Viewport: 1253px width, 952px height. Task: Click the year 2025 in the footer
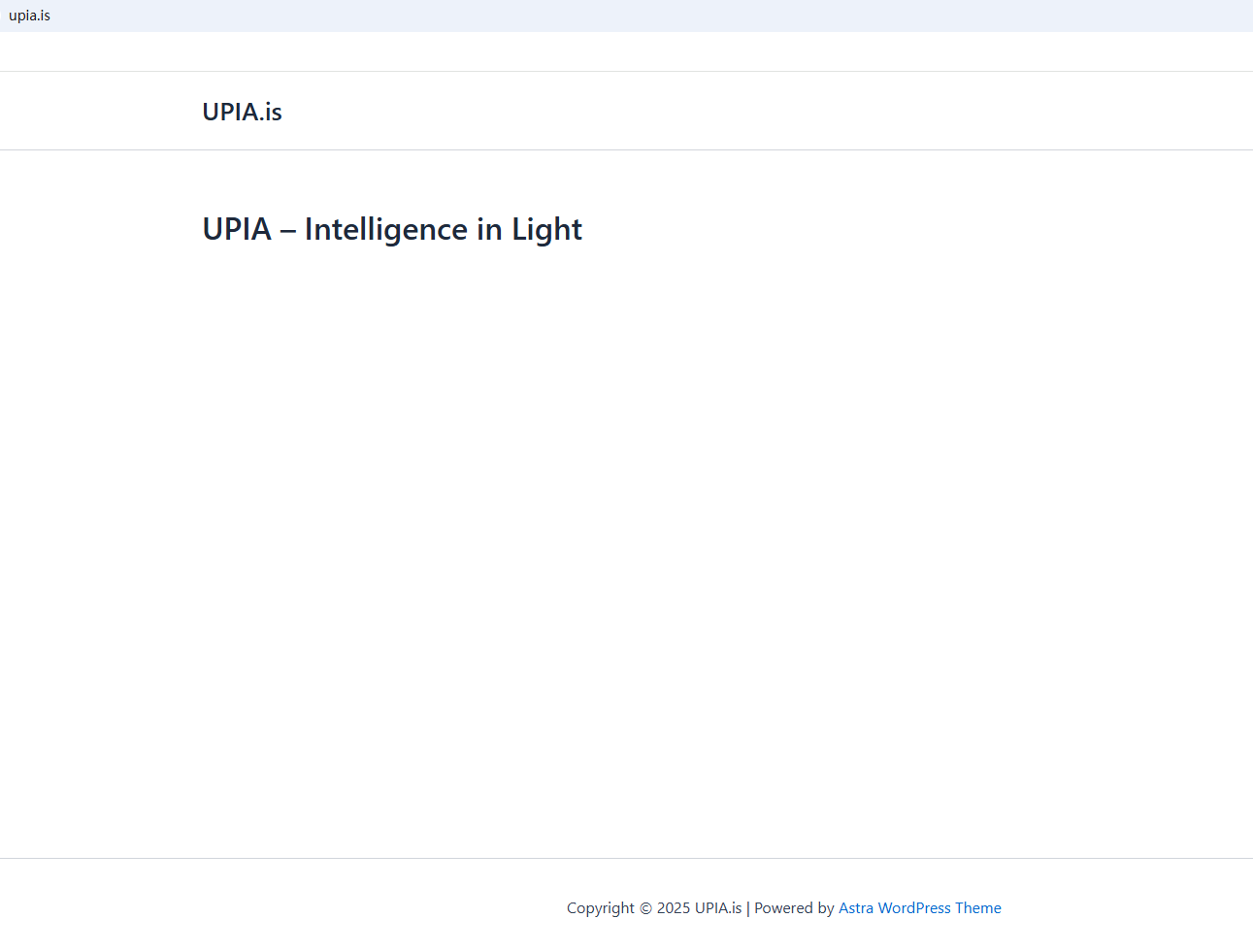click(674, 908)
